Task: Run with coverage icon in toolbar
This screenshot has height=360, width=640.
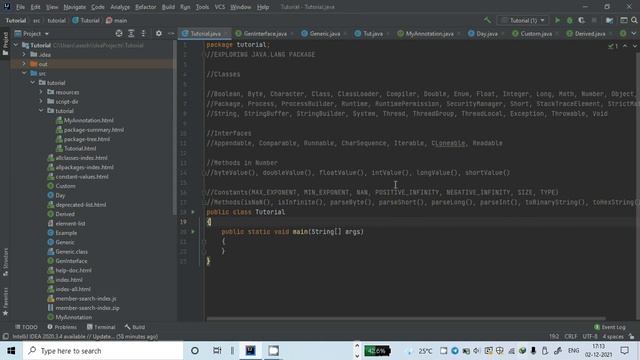Action: pos(582,20)
